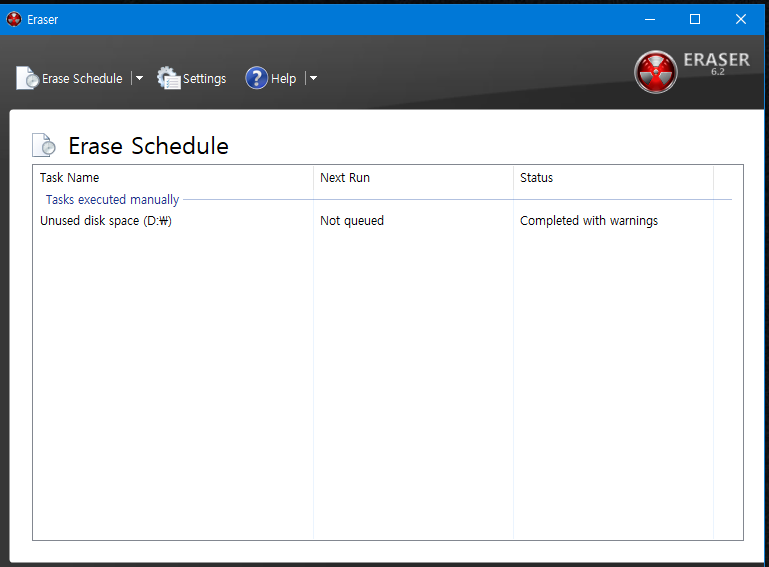This screenshot has height=567, width=769.
Task: Open the Erase Schedule dropdown arrow
Action: pyautogui.click(x=139, y=78)
